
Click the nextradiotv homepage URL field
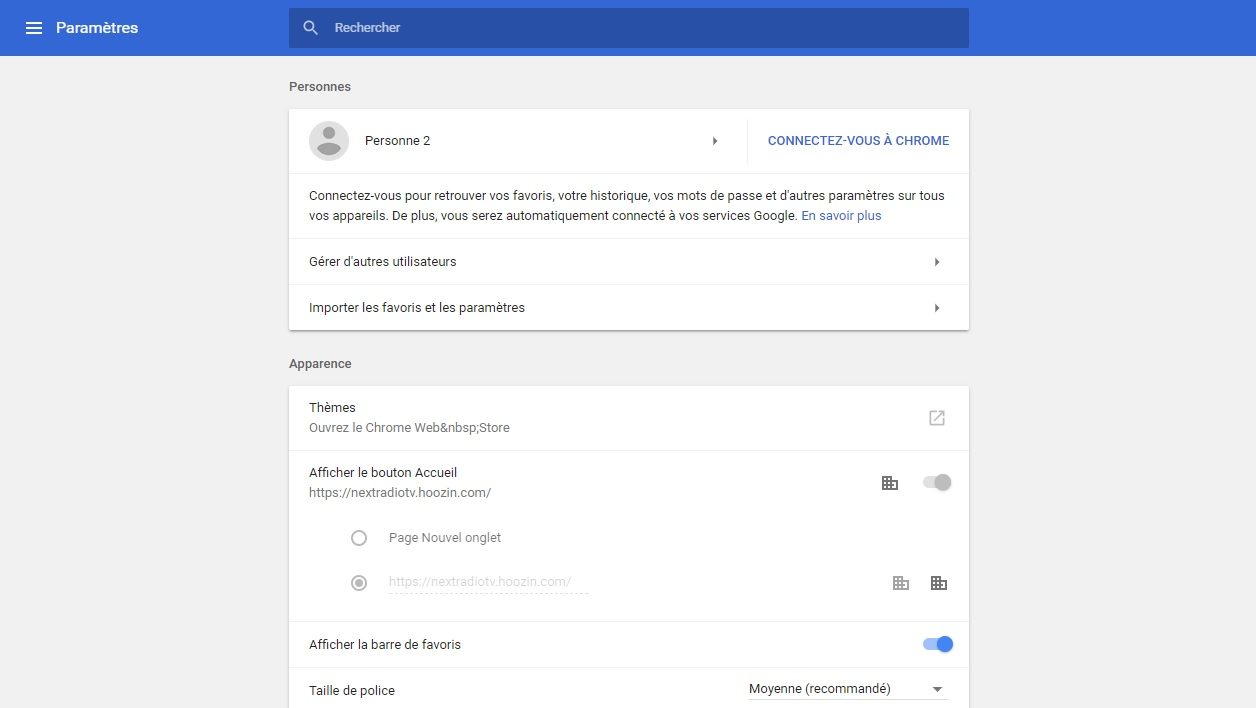488,582
